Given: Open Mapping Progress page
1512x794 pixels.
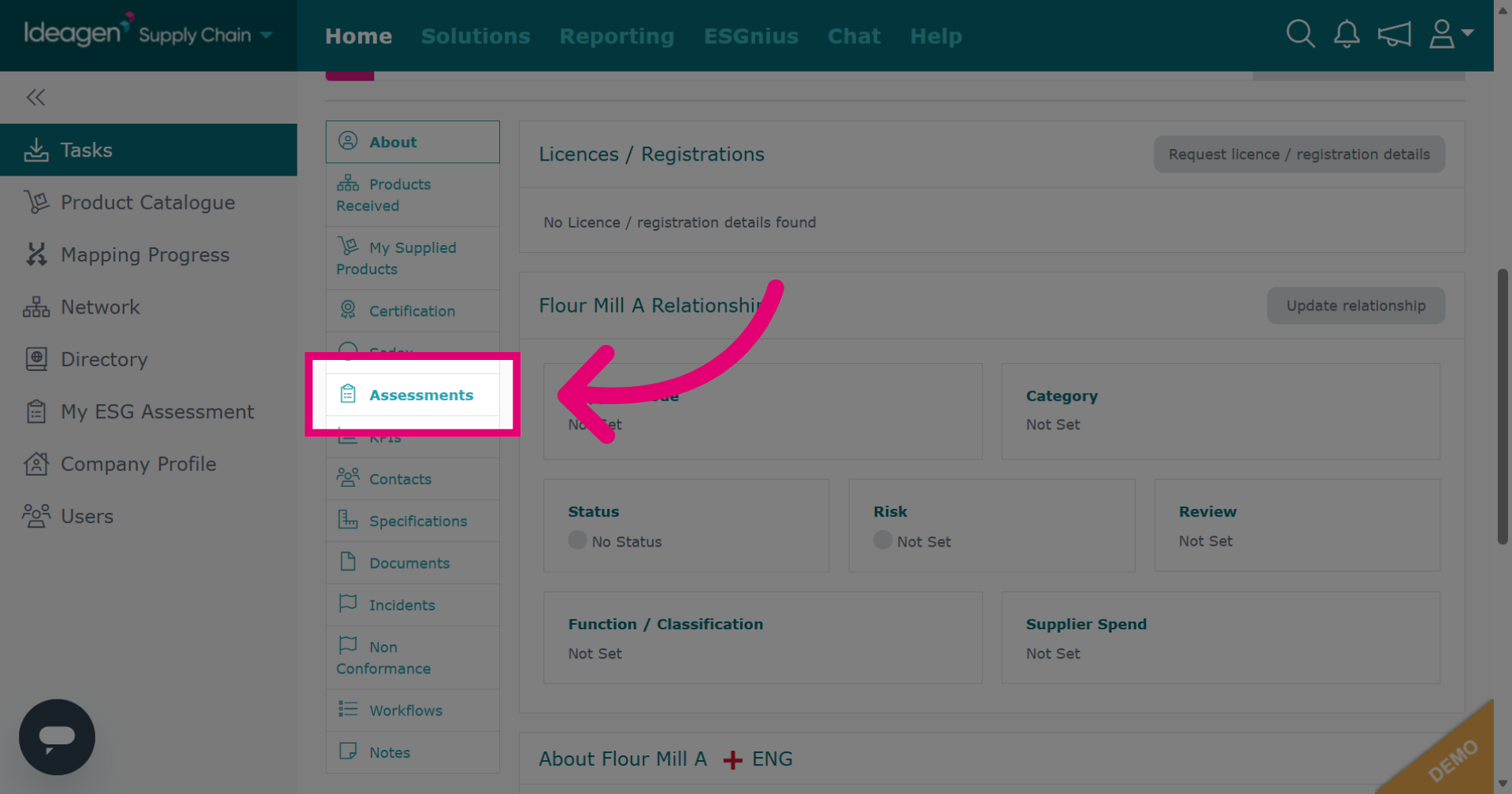Looking at the screenshot, I should point(148,254).
